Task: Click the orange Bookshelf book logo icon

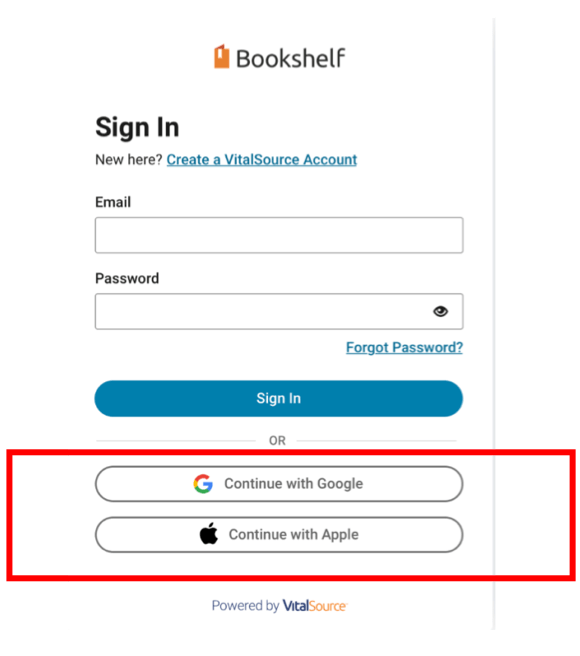Action: pyautogui.click(x=222, y=56)
